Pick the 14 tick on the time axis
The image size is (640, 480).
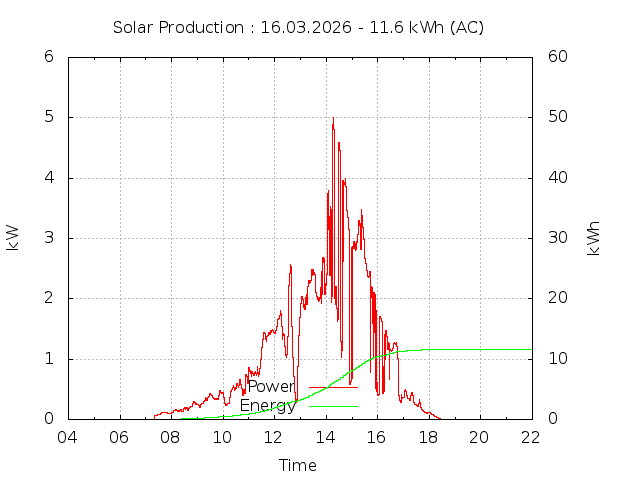325,437
